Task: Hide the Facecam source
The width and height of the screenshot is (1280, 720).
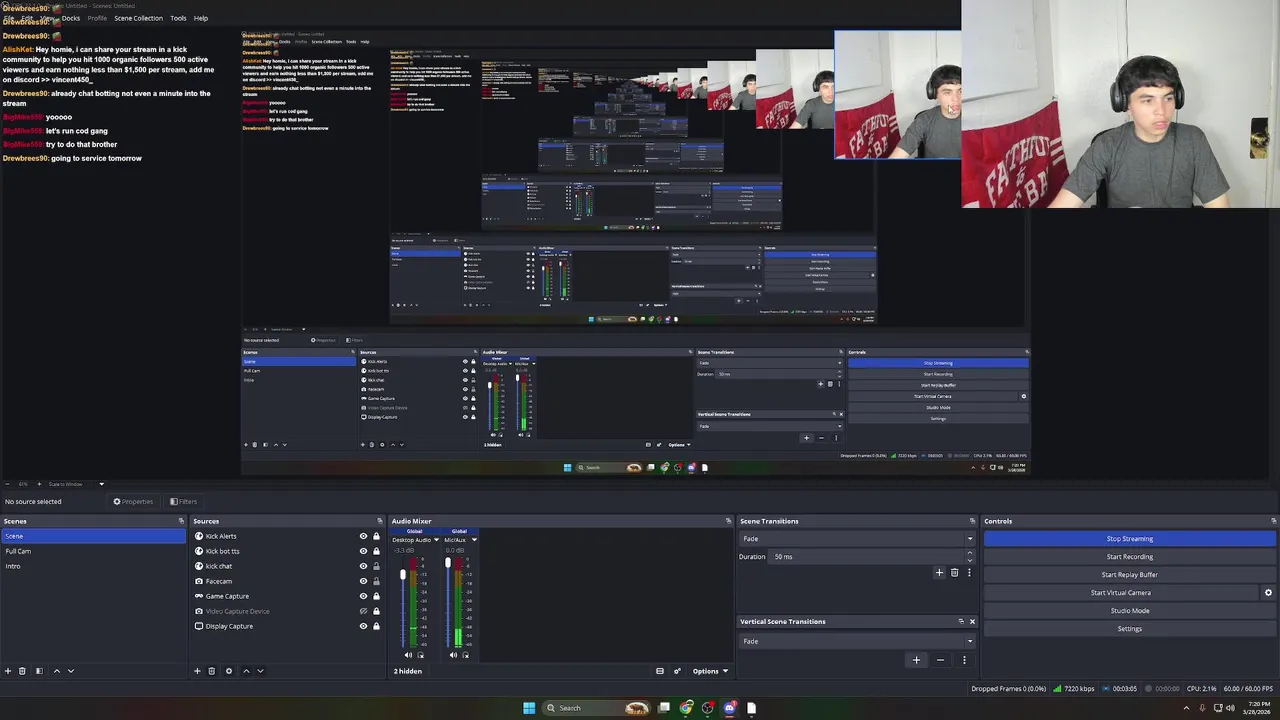Action: 363,581
